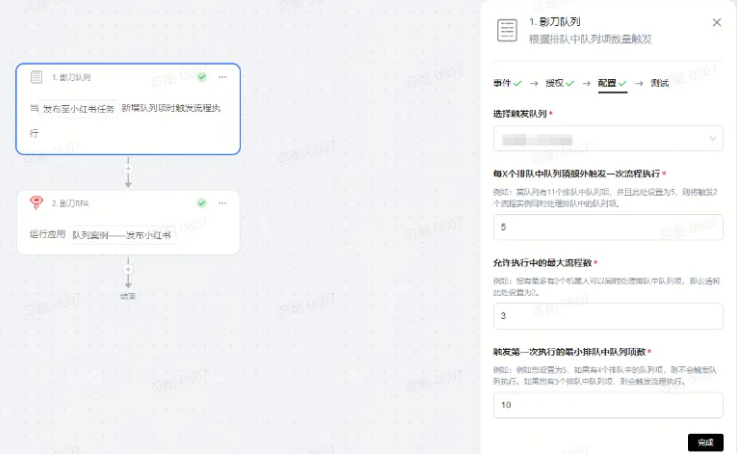The image size is (743, 459).
Task: Add a step below 影刀队列 node
Action: click(128, 169)
